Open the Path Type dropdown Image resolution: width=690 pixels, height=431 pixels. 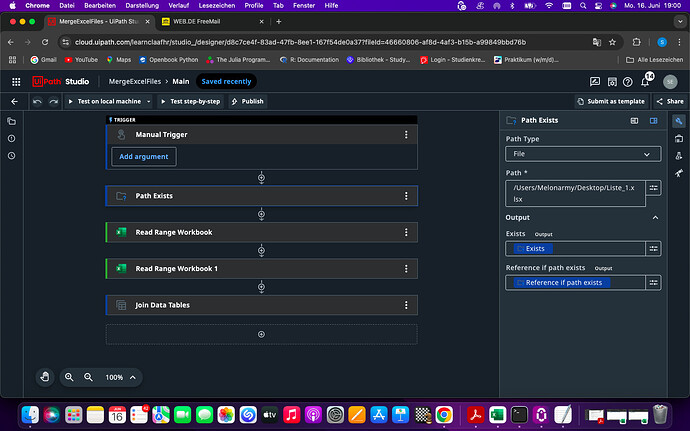click(583, 154)
